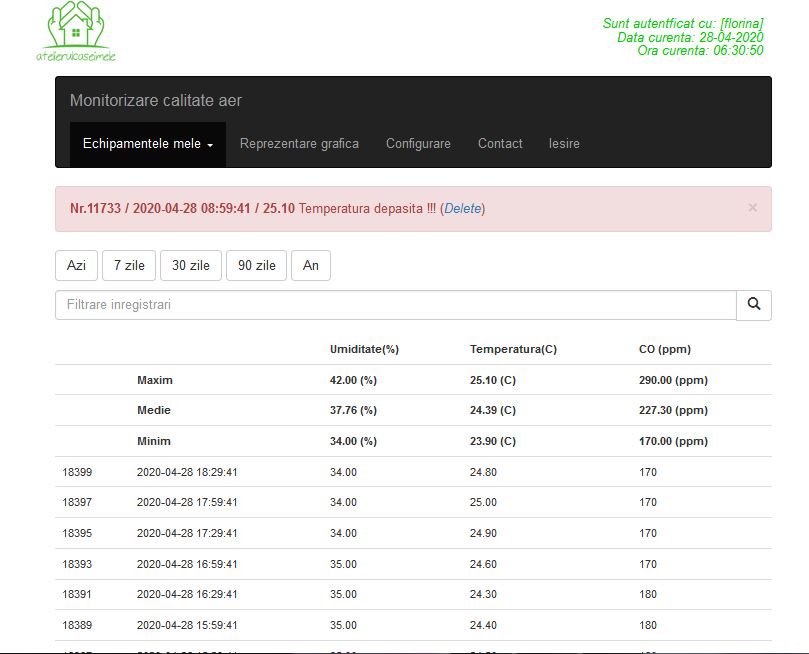The height and width of the screenshot is (654, 809).
Task: Click the magnifying glass search button
Action: pyautogui.click(x=753, y=305)
